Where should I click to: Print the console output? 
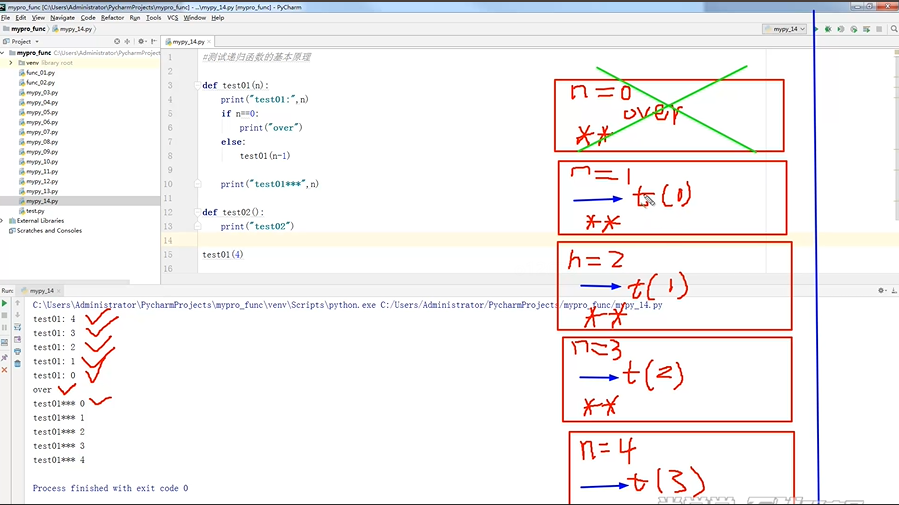coord(18,351)
